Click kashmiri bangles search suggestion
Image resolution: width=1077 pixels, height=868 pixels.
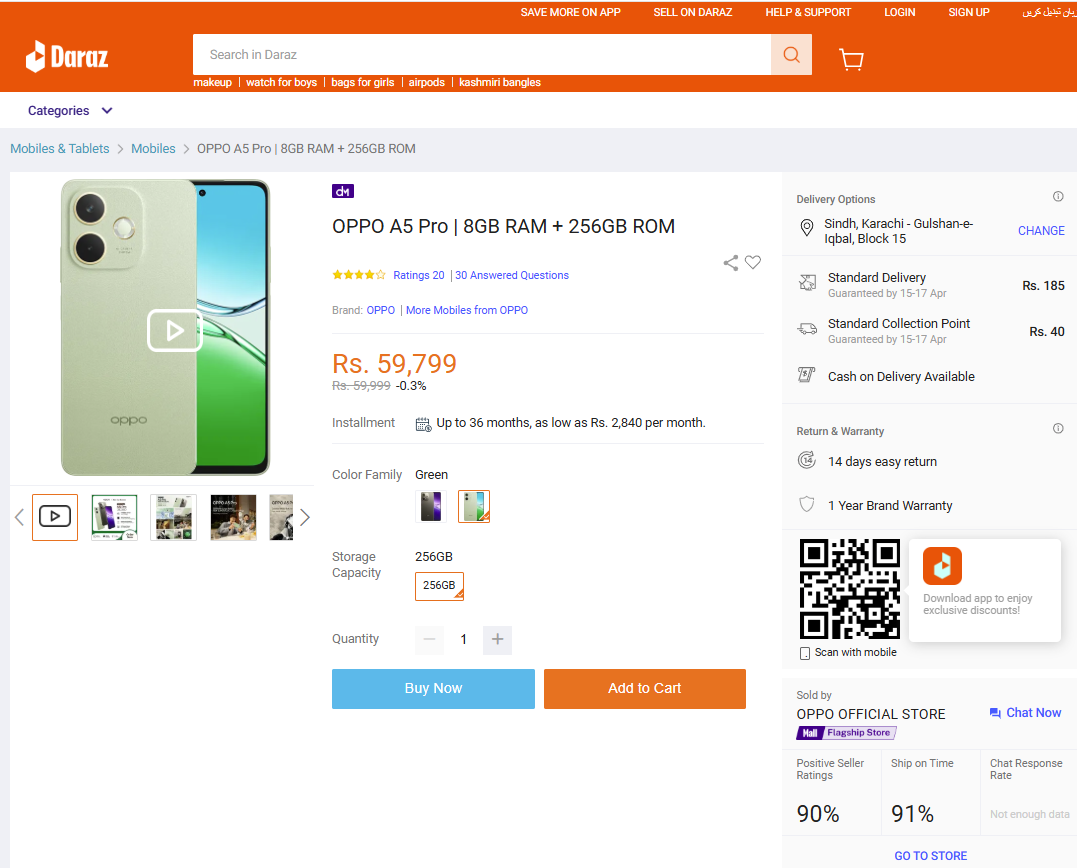[499, 82]
